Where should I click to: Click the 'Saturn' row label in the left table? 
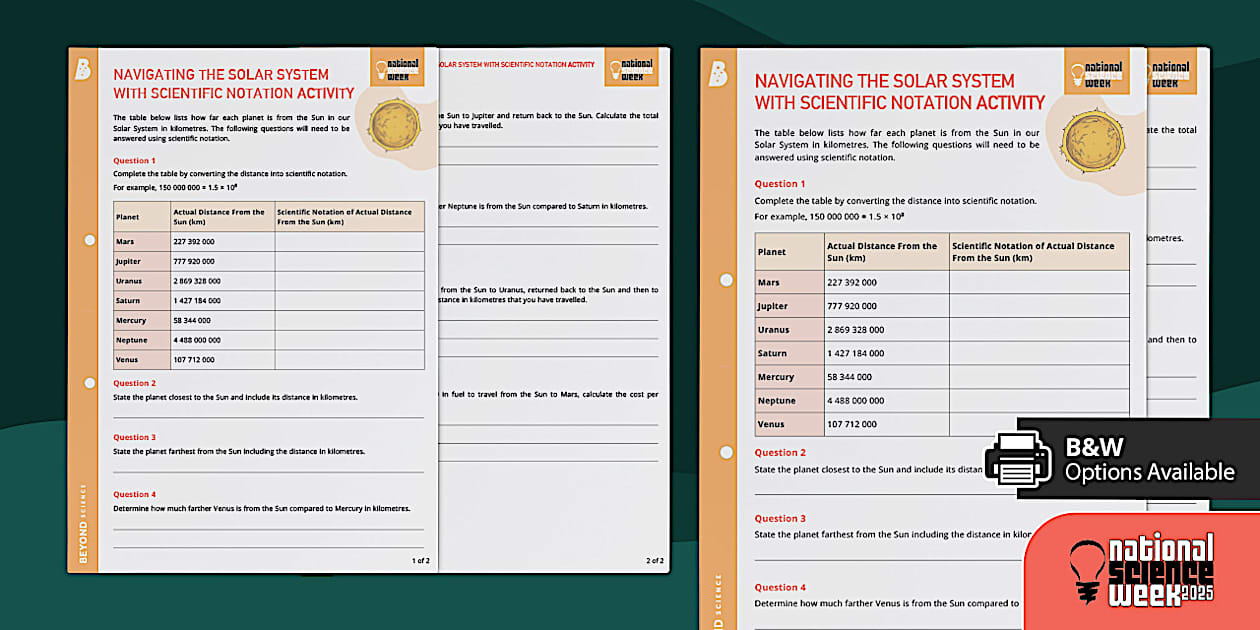click(128, 300)
